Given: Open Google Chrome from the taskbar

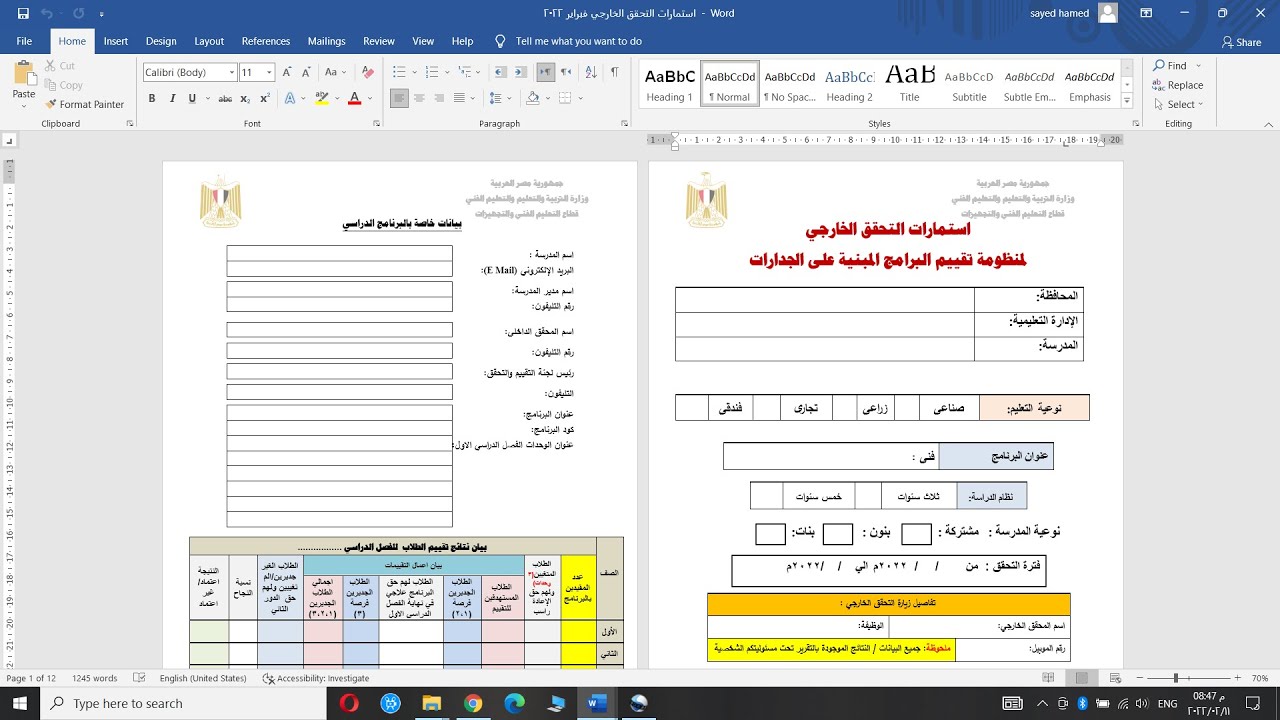Looking at the screenshot, I should 473,704.
